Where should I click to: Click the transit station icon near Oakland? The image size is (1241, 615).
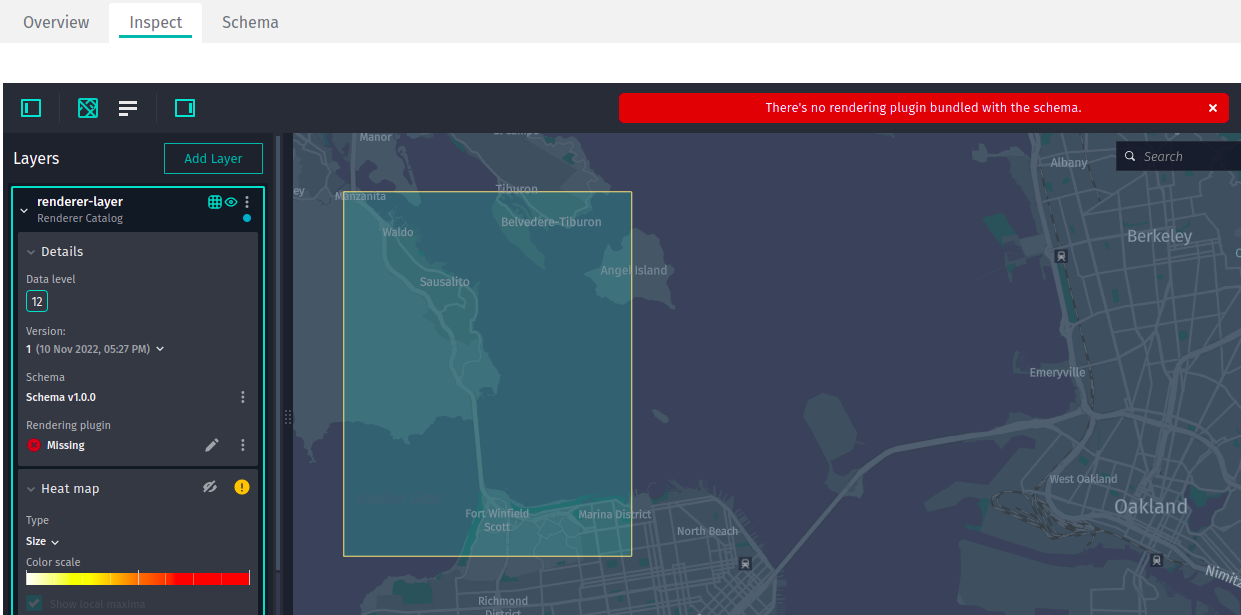[x=1157, y=560]
